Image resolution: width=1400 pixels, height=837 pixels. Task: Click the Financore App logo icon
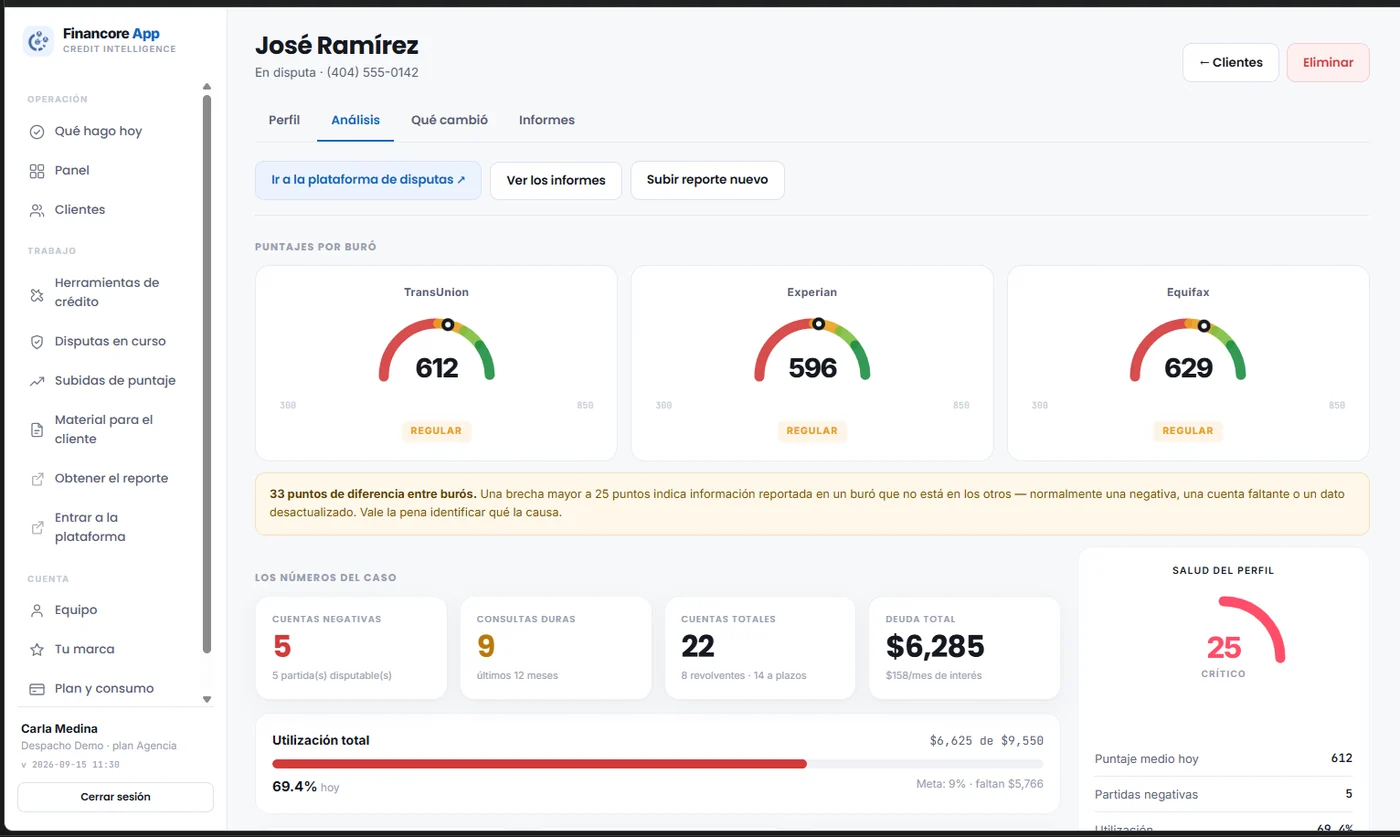click(38, 41)
